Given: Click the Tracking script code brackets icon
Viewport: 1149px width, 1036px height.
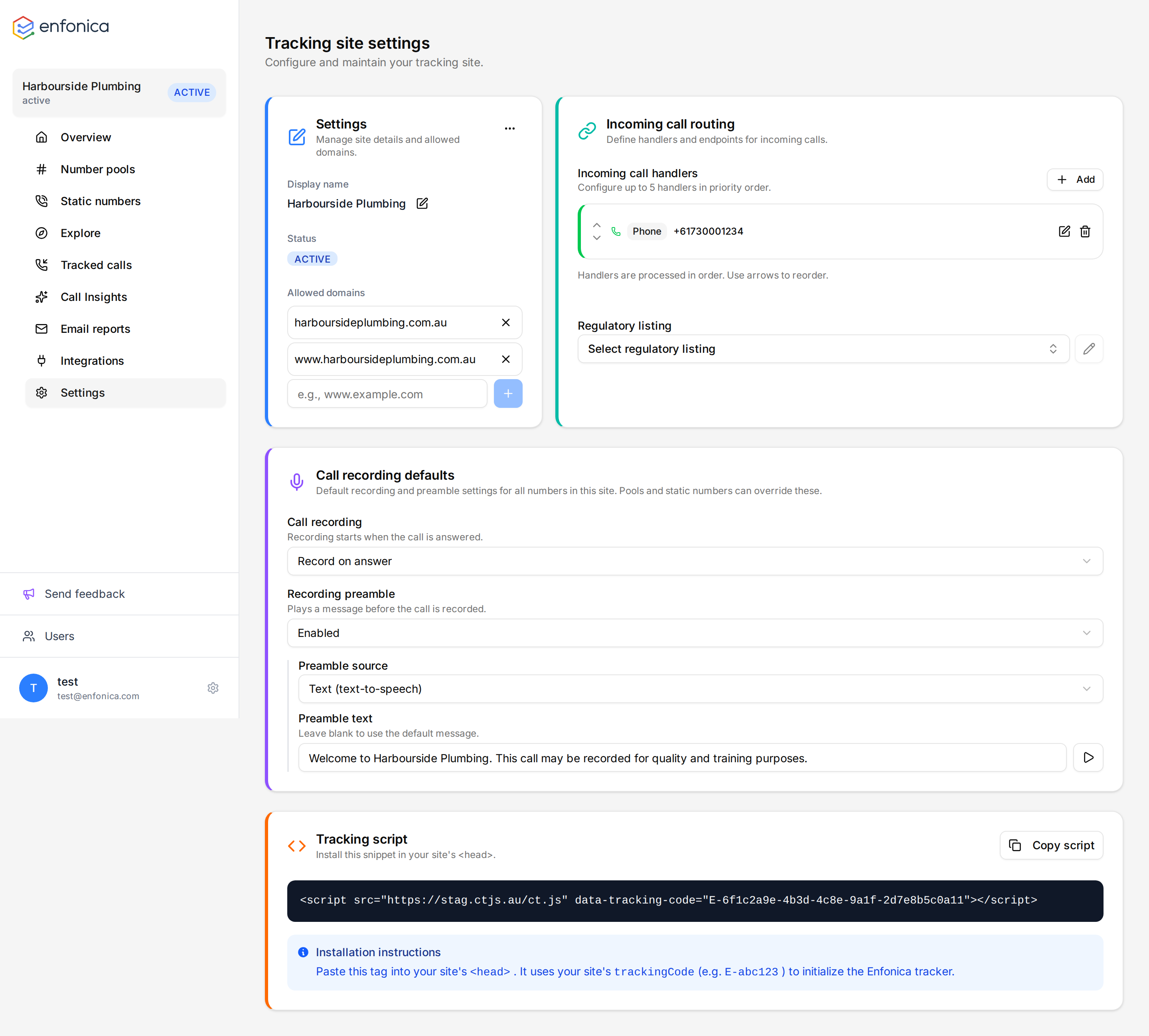Looking at the screenshot, I should coord(297,846).
